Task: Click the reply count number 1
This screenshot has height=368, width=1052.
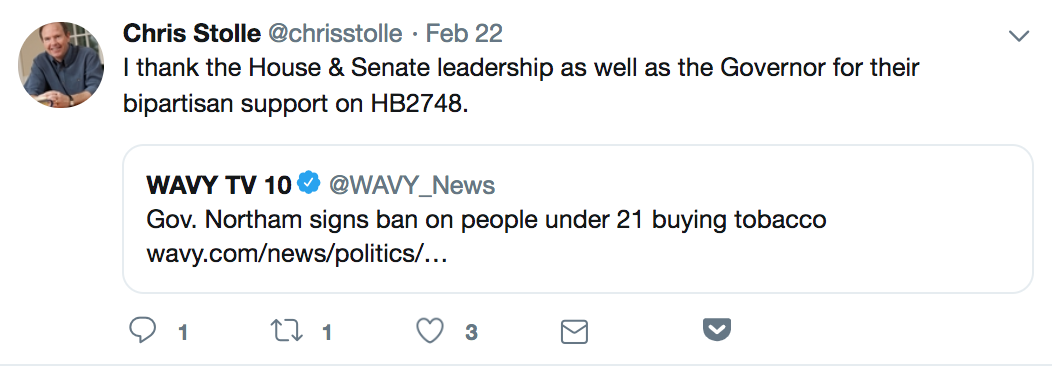Action: pos(182,333)
